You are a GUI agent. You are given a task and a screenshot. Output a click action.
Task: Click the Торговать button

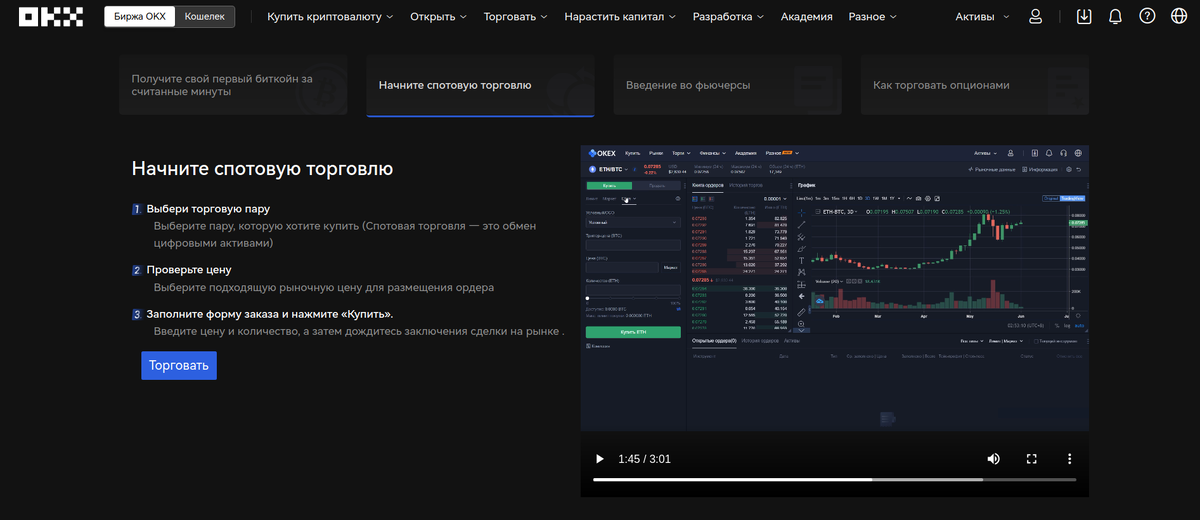(x=179, y=365)
